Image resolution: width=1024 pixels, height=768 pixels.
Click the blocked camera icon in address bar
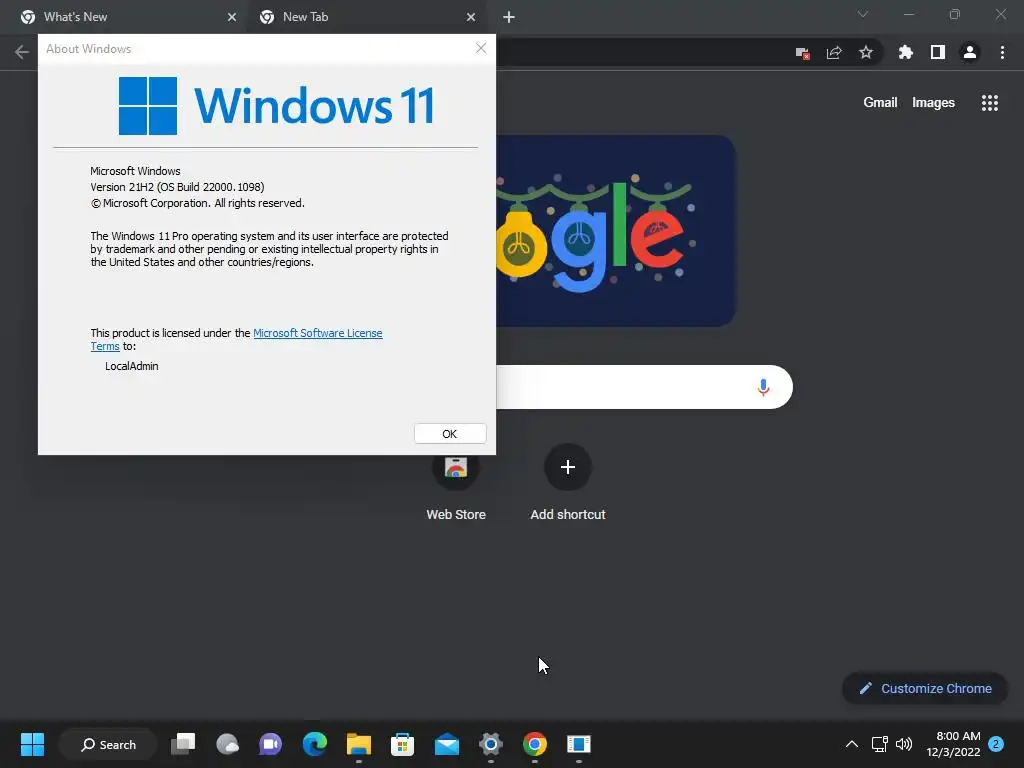point(803,53)
